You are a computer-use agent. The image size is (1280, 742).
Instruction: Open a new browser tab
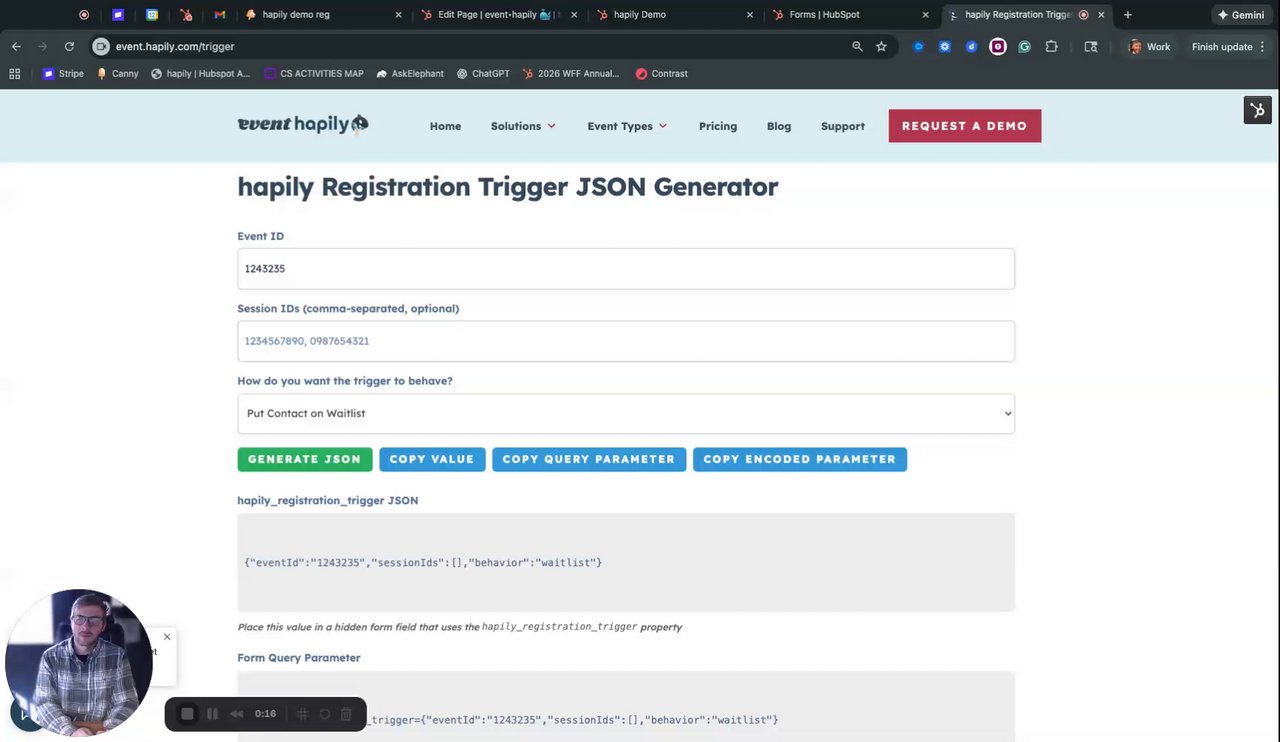click(1127, 15)
